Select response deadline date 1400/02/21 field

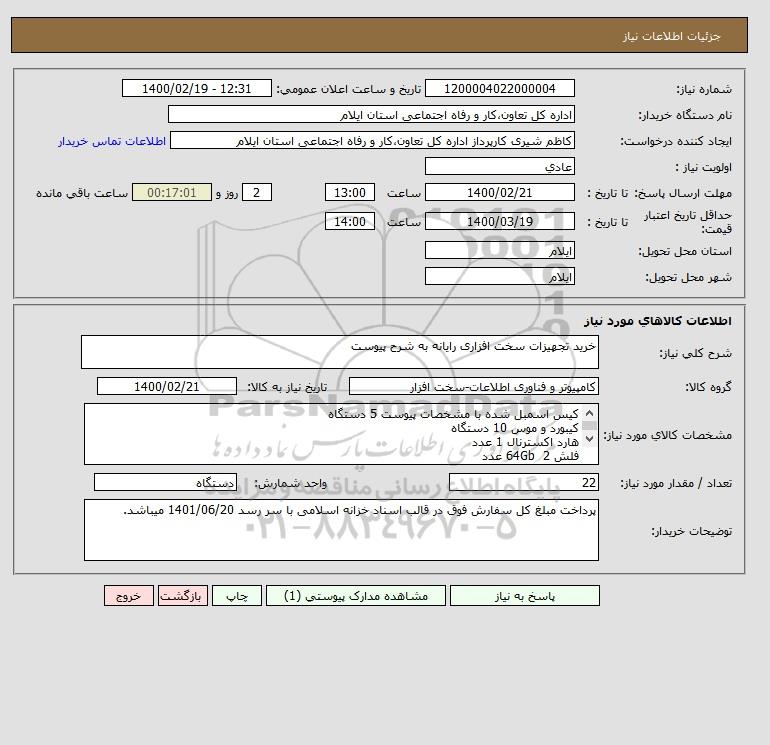pyautogui.click(x=499, y=193)
